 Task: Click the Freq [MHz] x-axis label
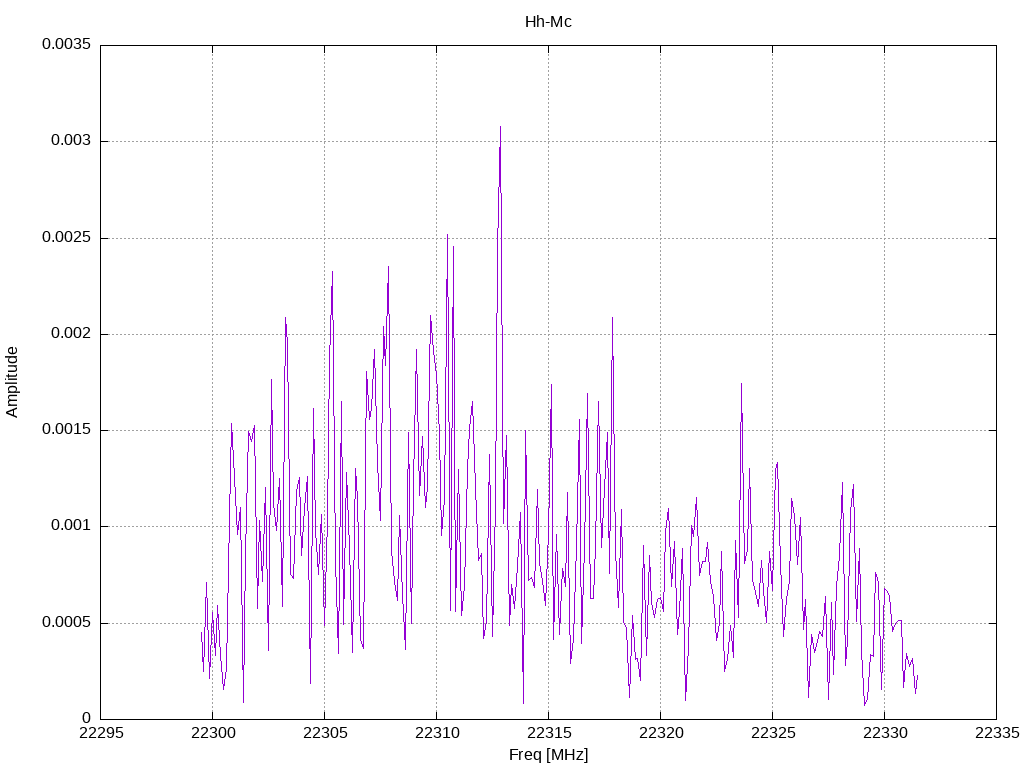click(x=548, y=754)
